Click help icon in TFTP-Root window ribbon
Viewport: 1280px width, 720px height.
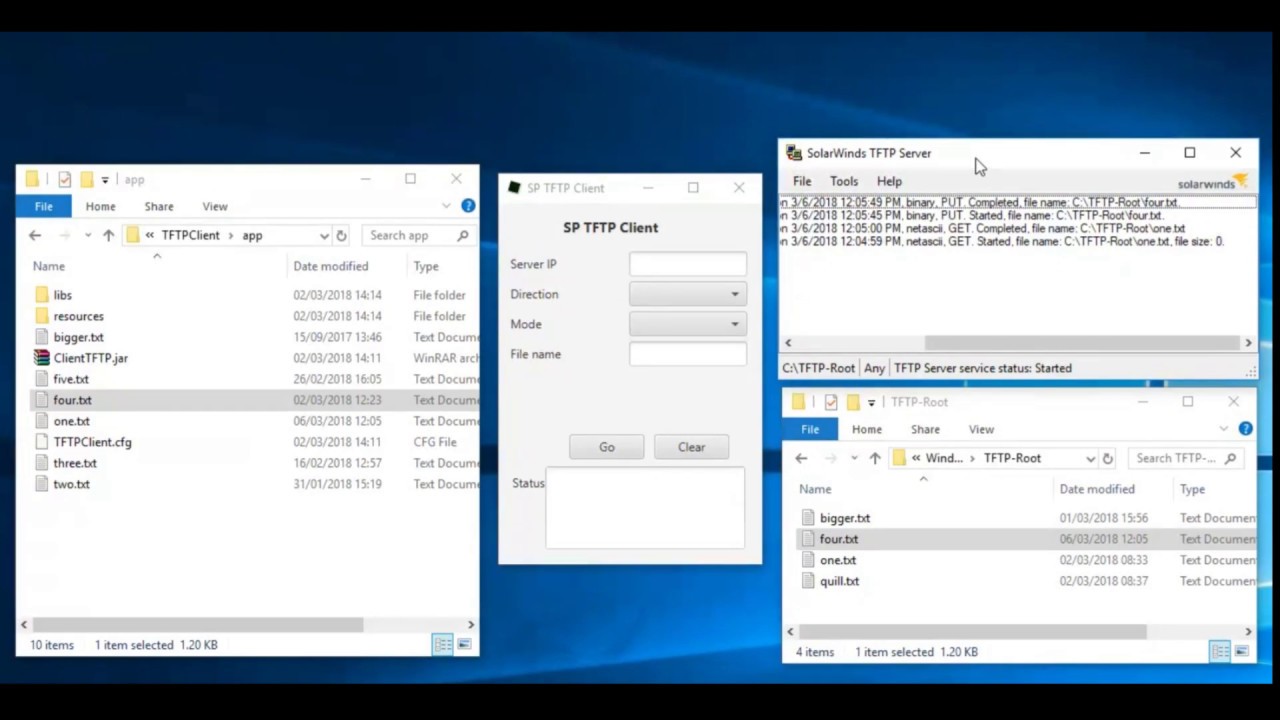1245,429
